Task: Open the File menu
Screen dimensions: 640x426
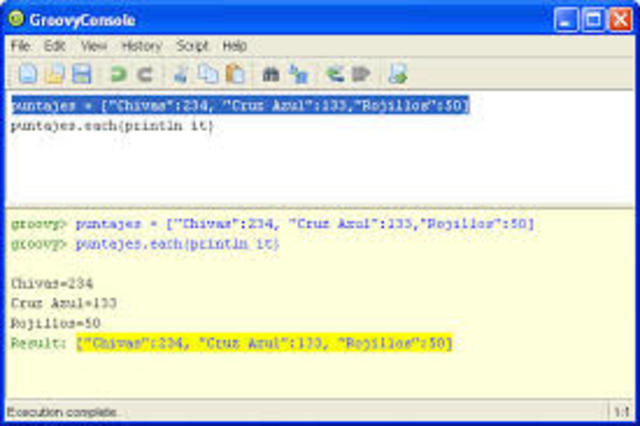Action: 20,45
